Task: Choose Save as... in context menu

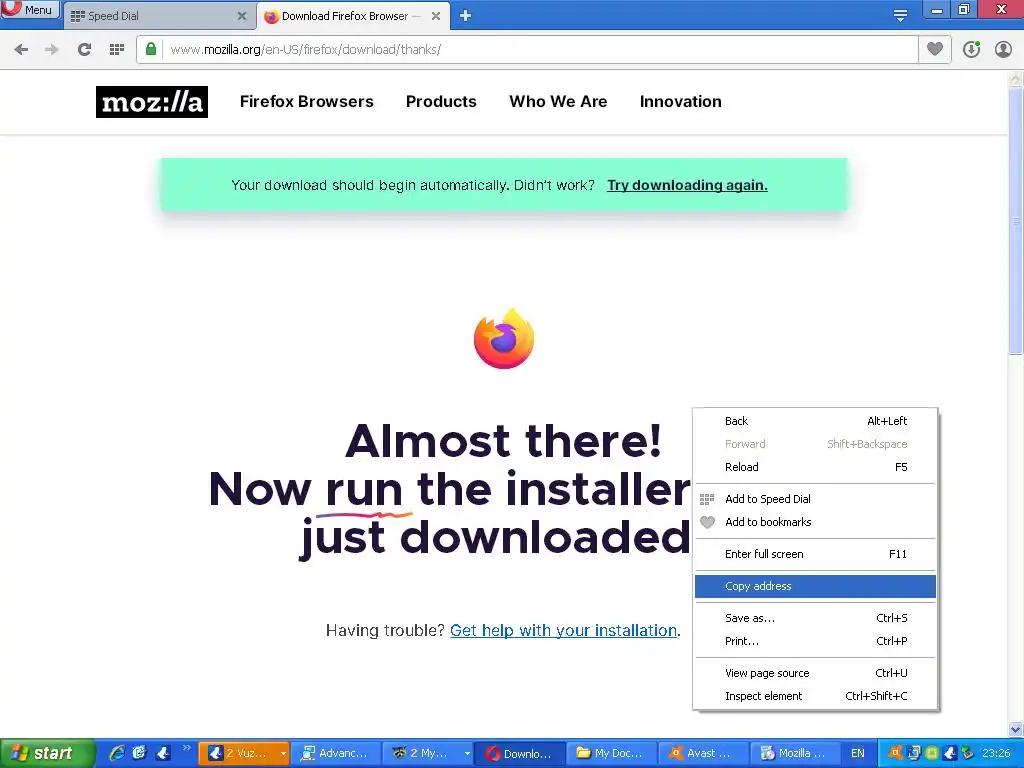Action: pyautogui.click(x=815, y=618)
